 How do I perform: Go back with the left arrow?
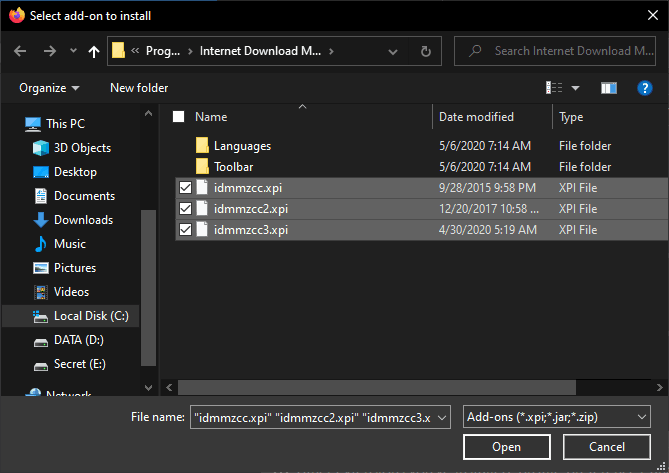(20, 52)
